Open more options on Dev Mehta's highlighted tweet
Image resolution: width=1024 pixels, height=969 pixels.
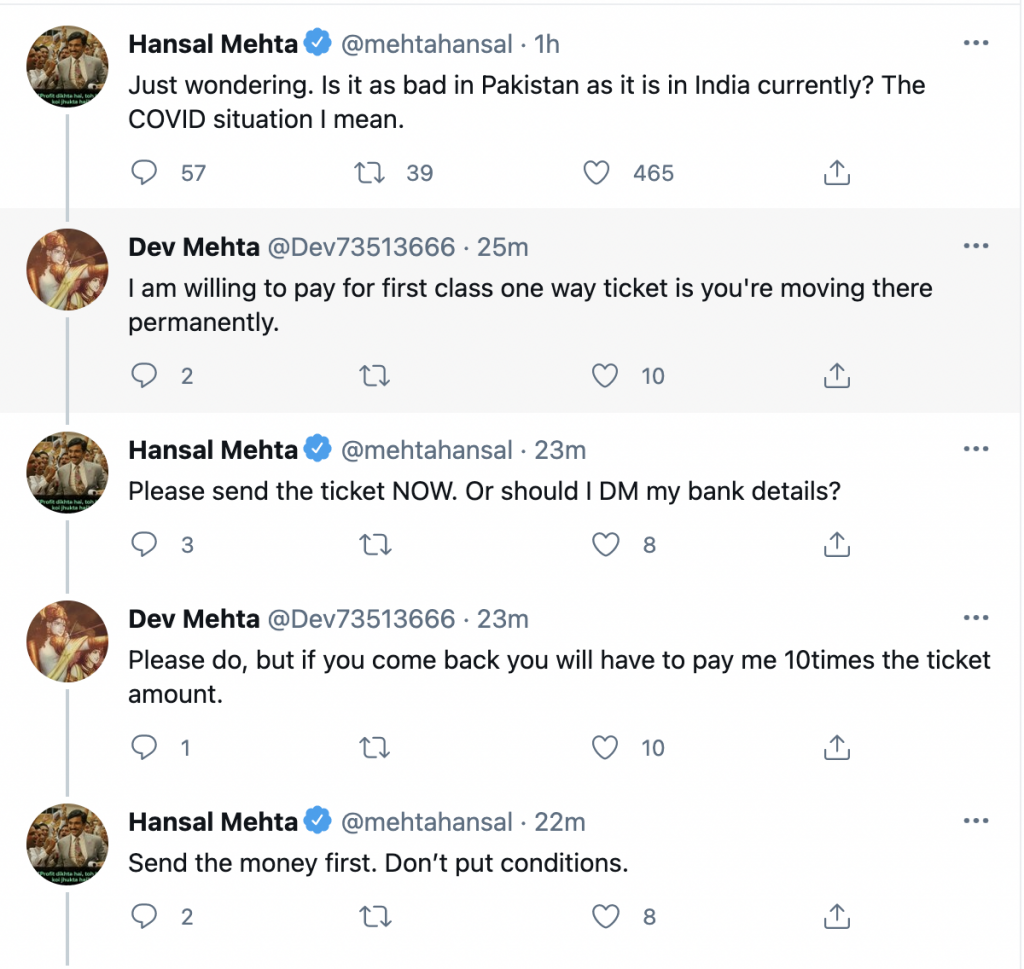(x=975, y=247)
